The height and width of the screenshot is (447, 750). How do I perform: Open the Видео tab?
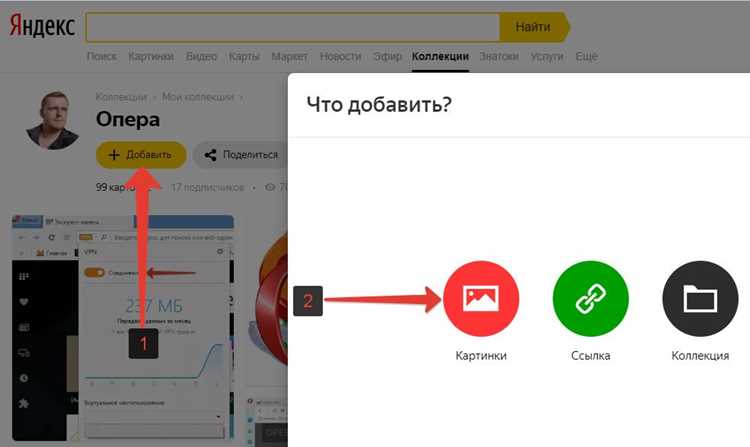point(201,56)
